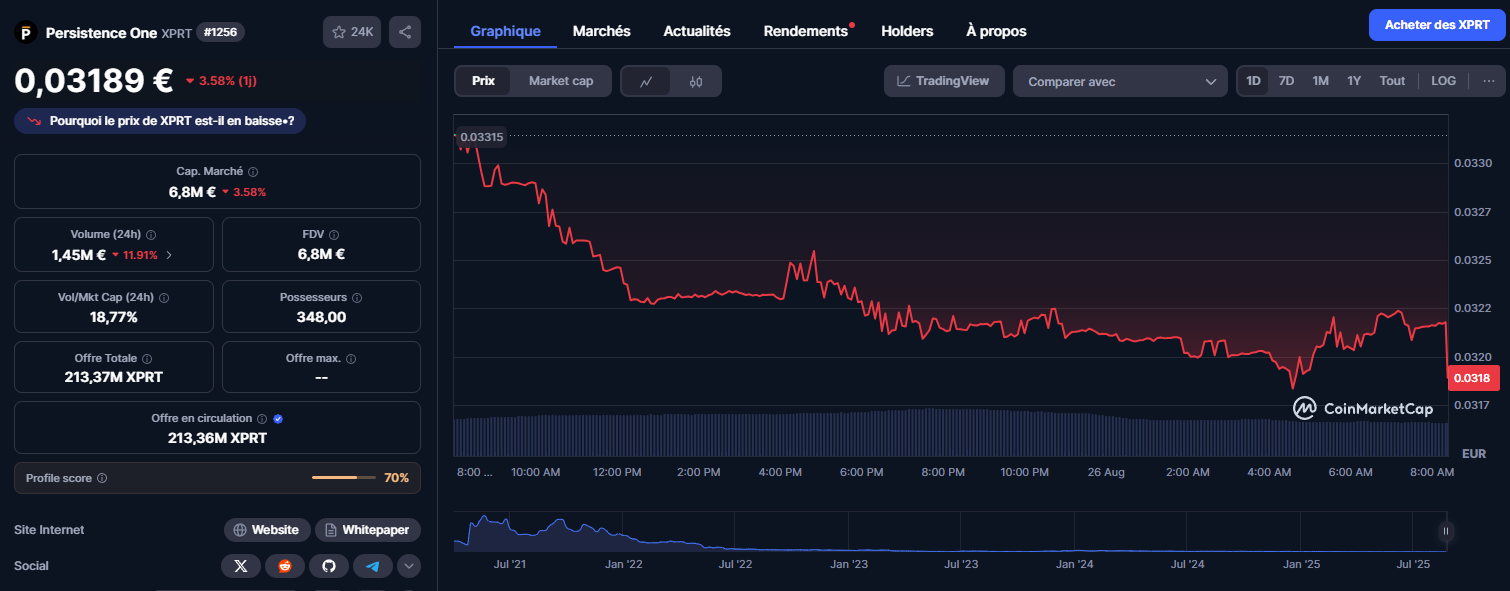Image resolution: width=1510 pixels, height=591 pixels.
Task: Expand more social links chevron
Action: (x=409, y=566)
